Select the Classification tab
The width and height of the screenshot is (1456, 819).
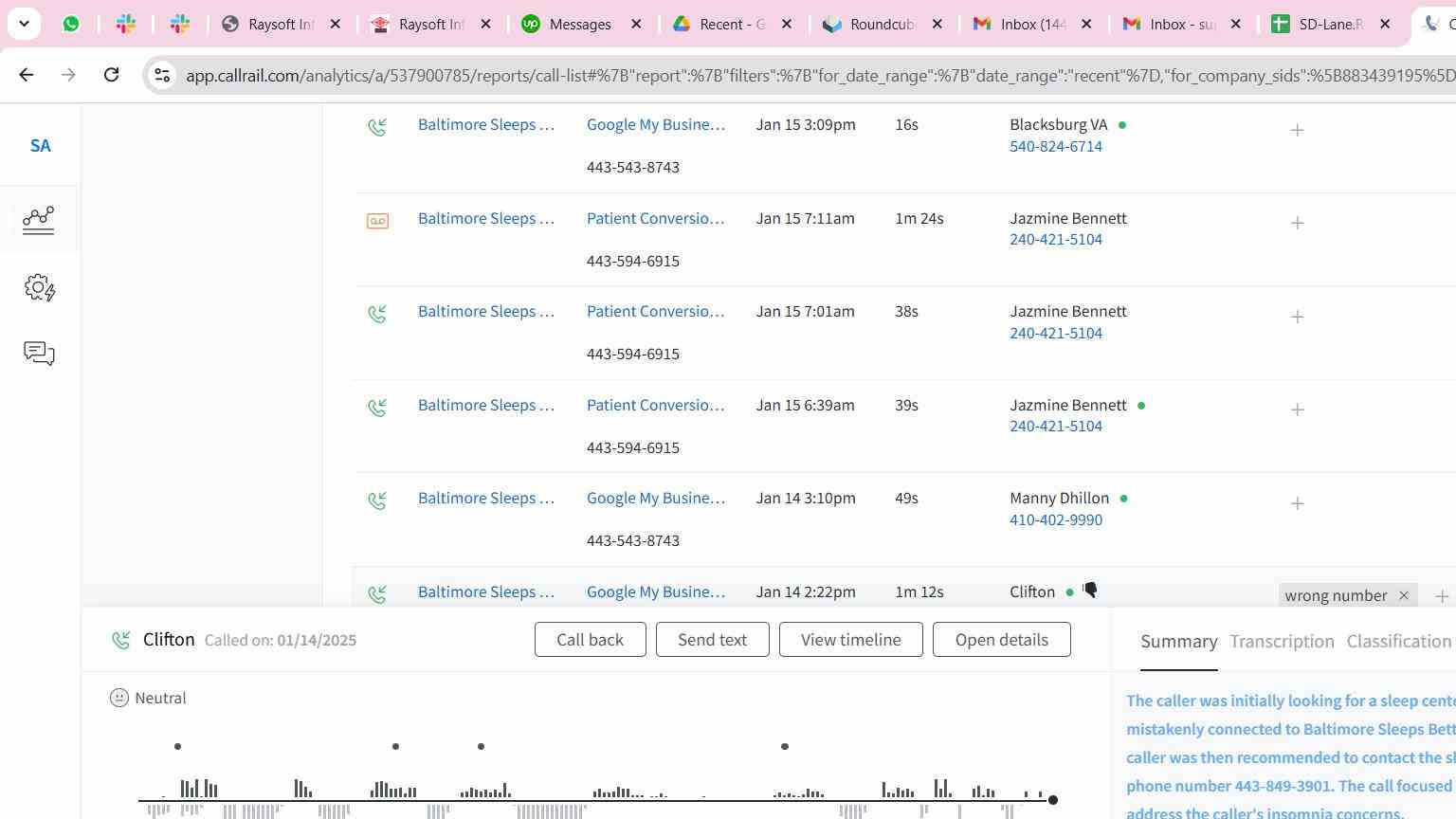(x=1400, y=642)
